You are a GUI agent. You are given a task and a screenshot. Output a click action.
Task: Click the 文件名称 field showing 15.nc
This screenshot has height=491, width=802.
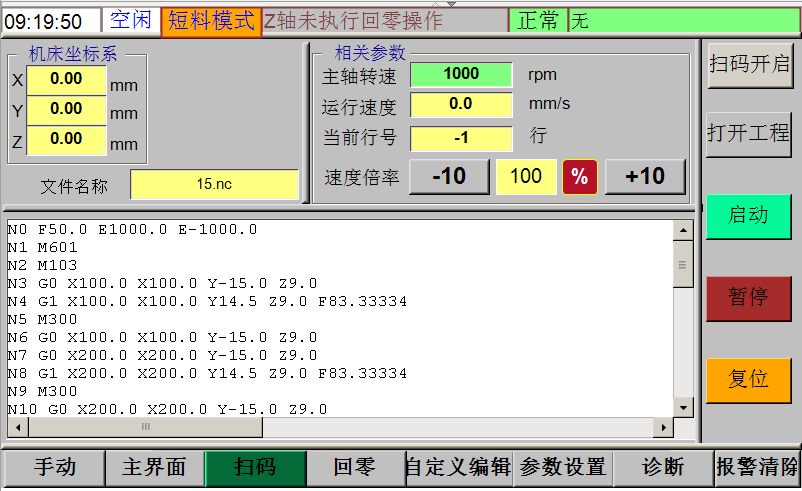pos(214,185)
